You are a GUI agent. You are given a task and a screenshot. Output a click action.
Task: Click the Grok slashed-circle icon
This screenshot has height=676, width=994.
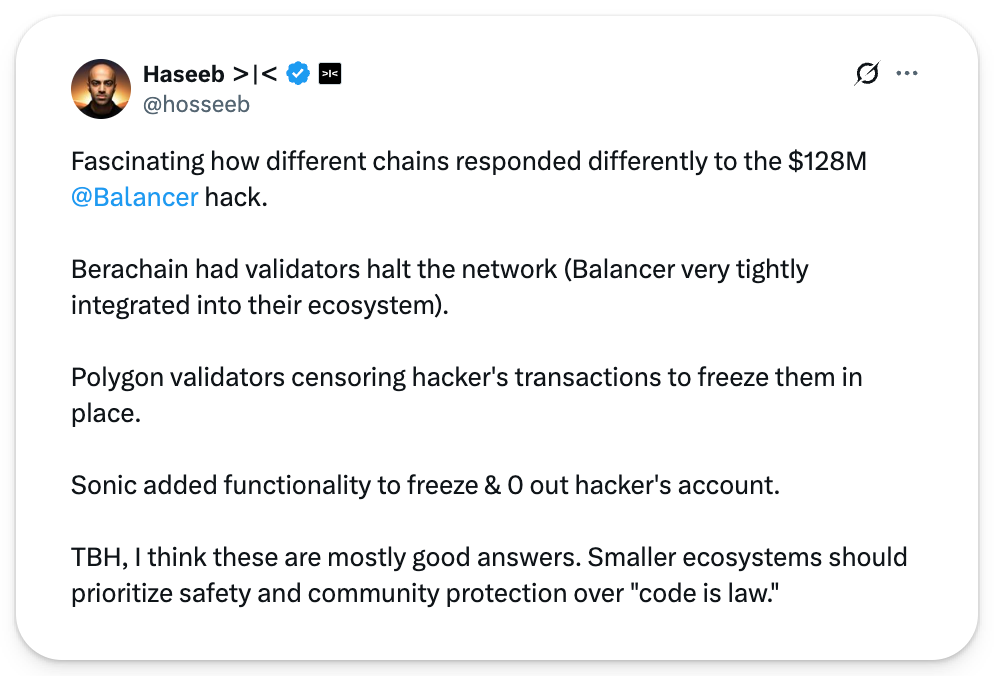point(867,73)
